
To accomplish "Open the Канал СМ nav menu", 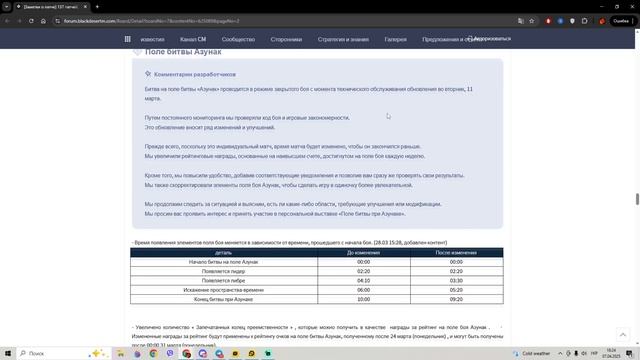I will coord(193,39).
